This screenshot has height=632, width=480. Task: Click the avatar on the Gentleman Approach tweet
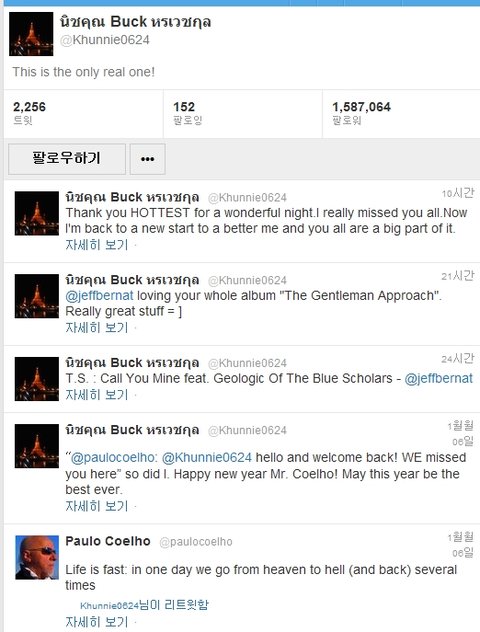pyautogui.click(x=37, y=296)
